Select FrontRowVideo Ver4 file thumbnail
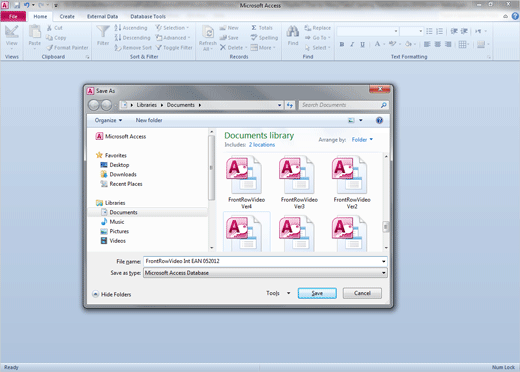Viewport: 520px width, 372px height. pyautogui.click(x=246, y=183)
